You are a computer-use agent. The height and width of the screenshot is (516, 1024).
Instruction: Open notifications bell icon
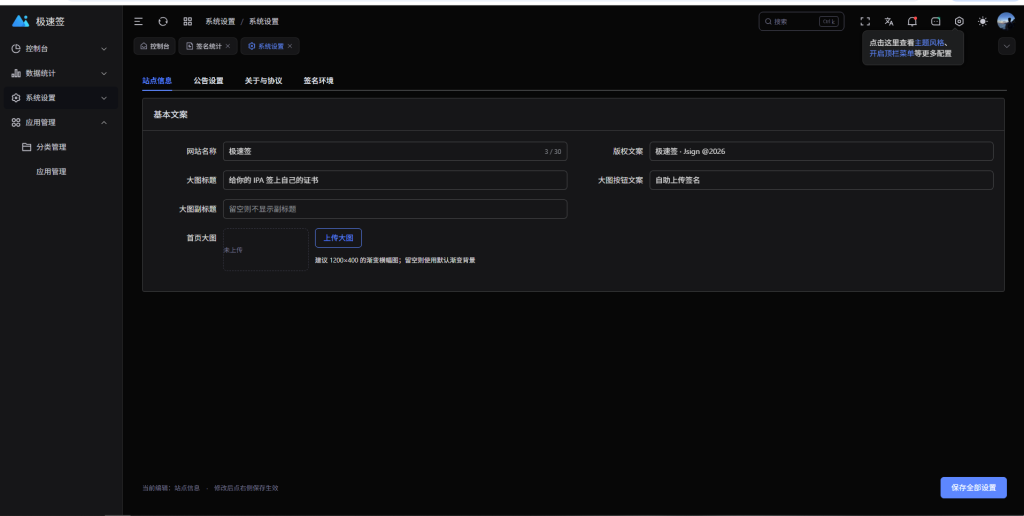pos(912,22)
